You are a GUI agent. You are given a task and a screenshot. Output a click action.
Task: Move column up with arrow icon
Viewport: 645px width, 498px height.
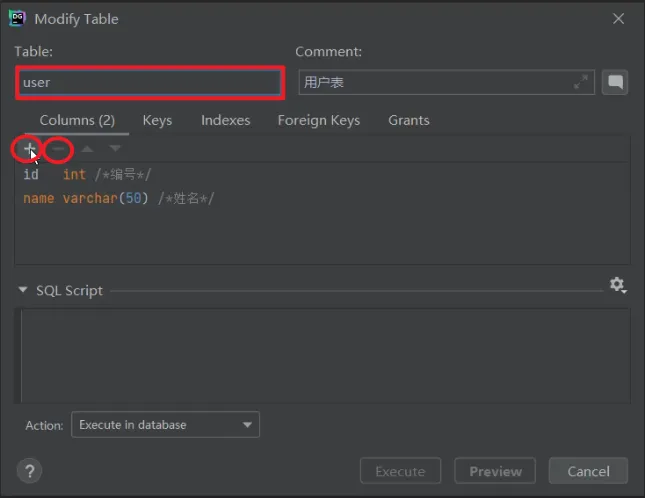87,149
